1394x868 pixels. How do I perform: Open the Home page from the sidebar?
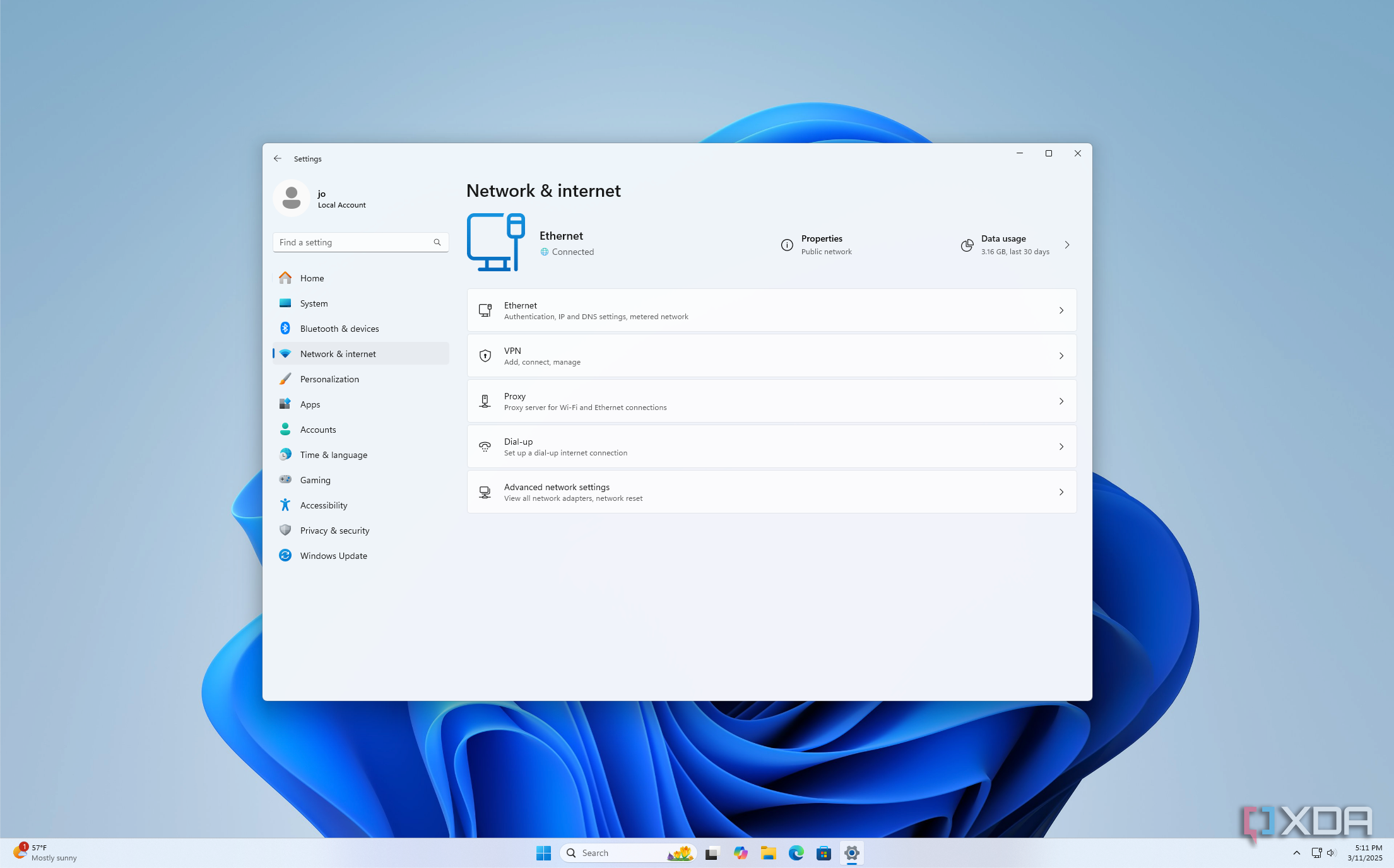pyautogui.click(x=360, y=278)
